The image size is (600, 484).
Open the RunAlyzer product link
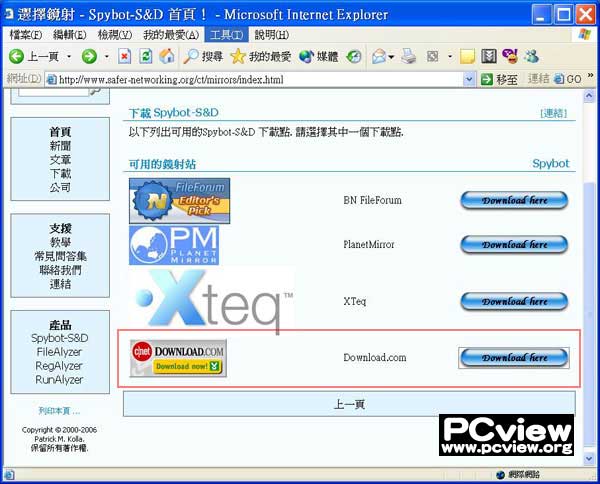pos(59,380)
